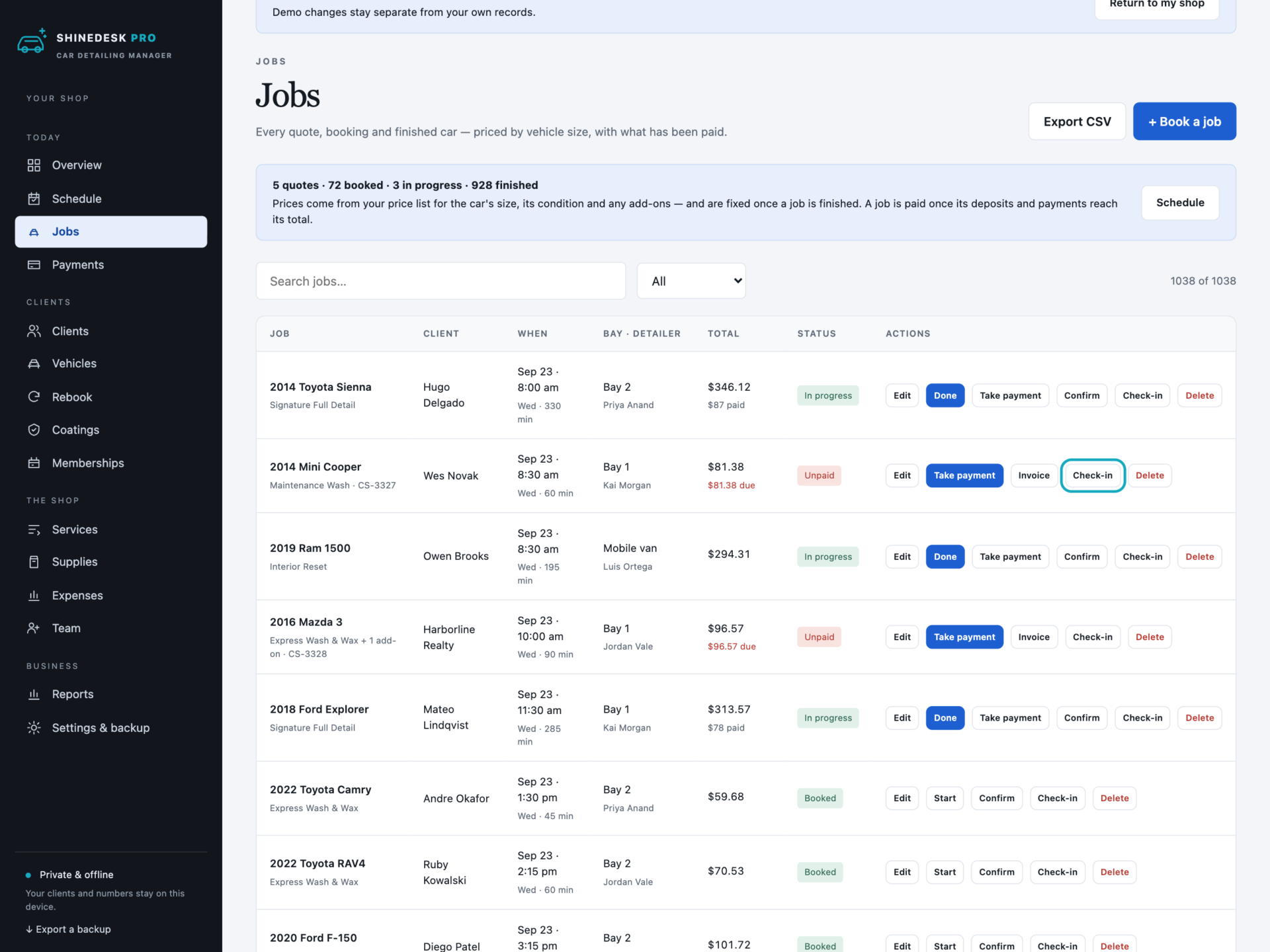1270x952 pixels.
Task: Click the Rebook refresh icon in sidebar
Action: click(34, 397)
